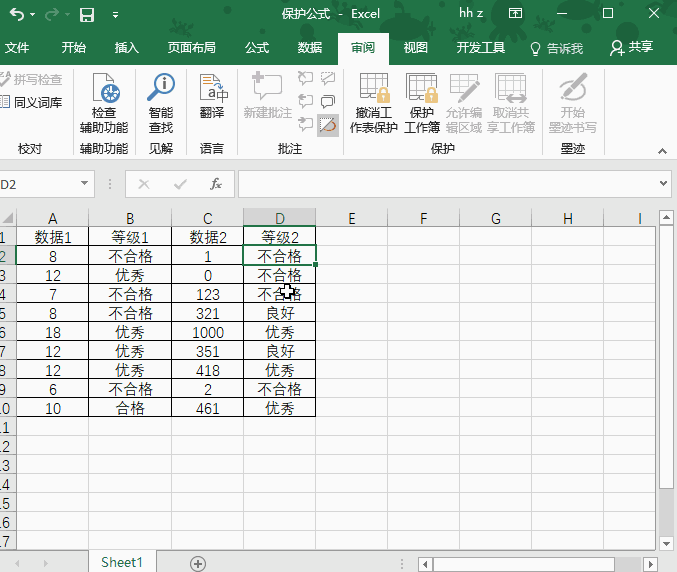
Task: Click the ribbon display options icon
Action: (515, 13)
